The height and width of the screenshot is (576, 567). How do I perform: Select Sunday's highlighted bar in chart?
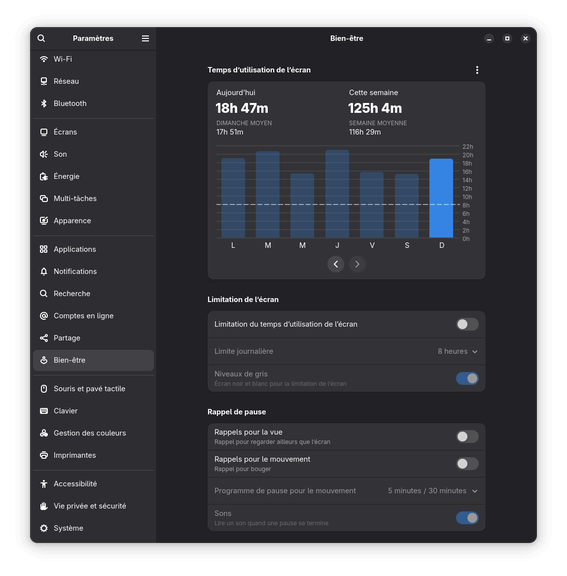(x=441, y=198)
